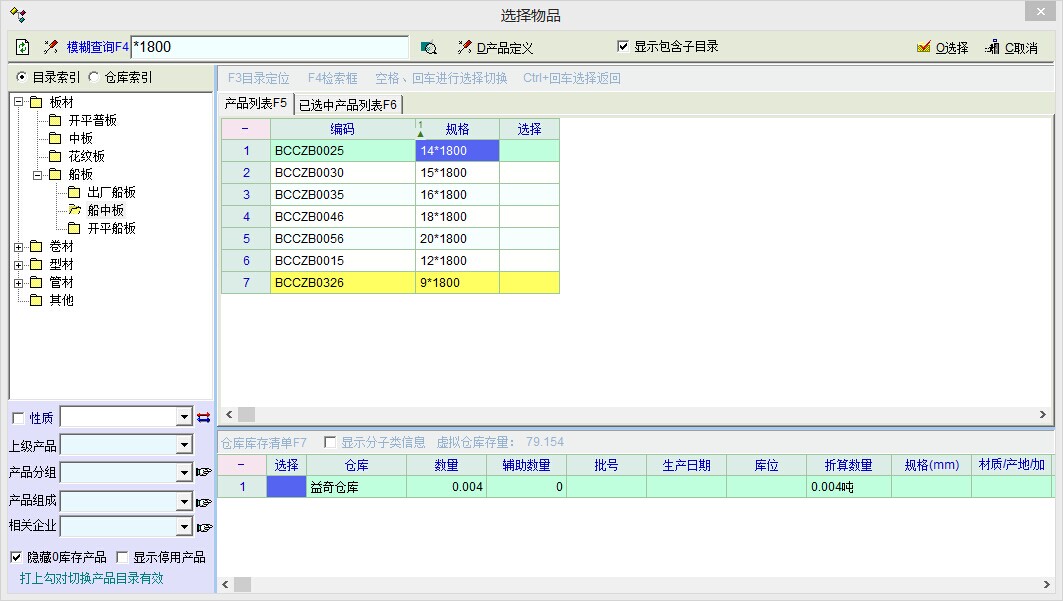Click the refresh icon beside the fuzzy search
1063x601 pixels.
[x=22, y=47]
